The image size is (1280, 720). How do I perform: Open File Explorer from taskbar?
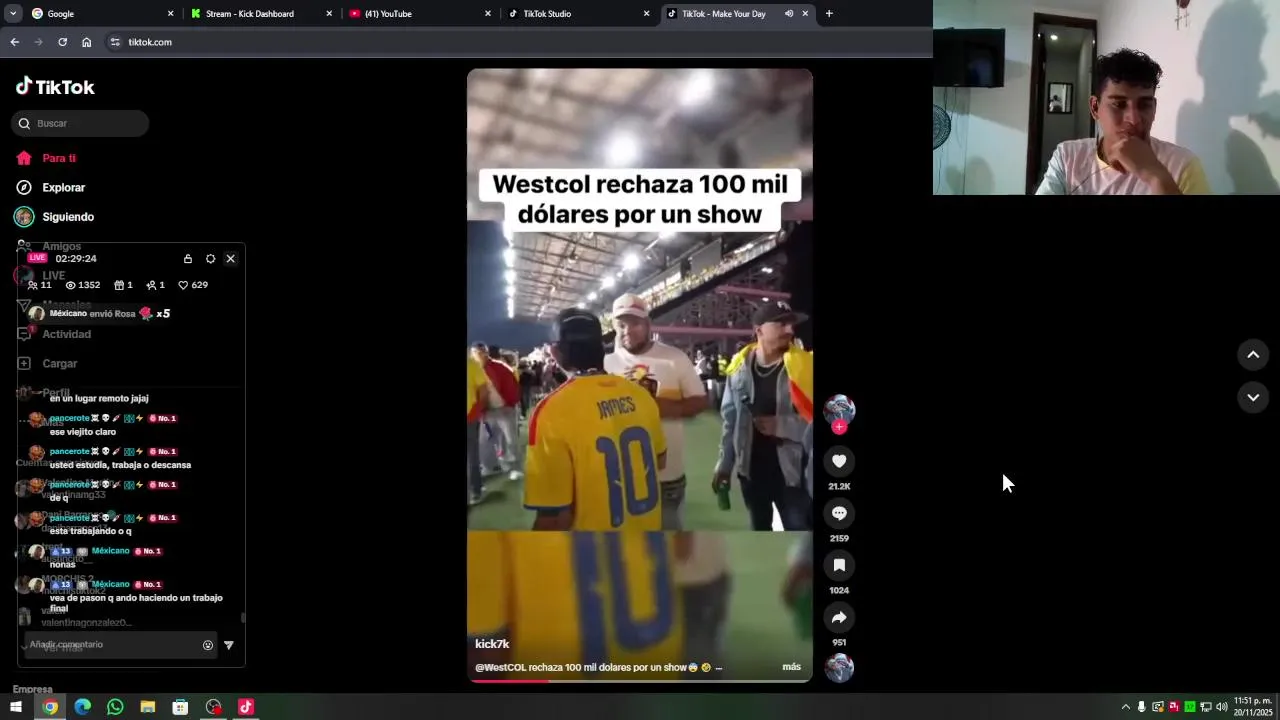tap(148, 707)
